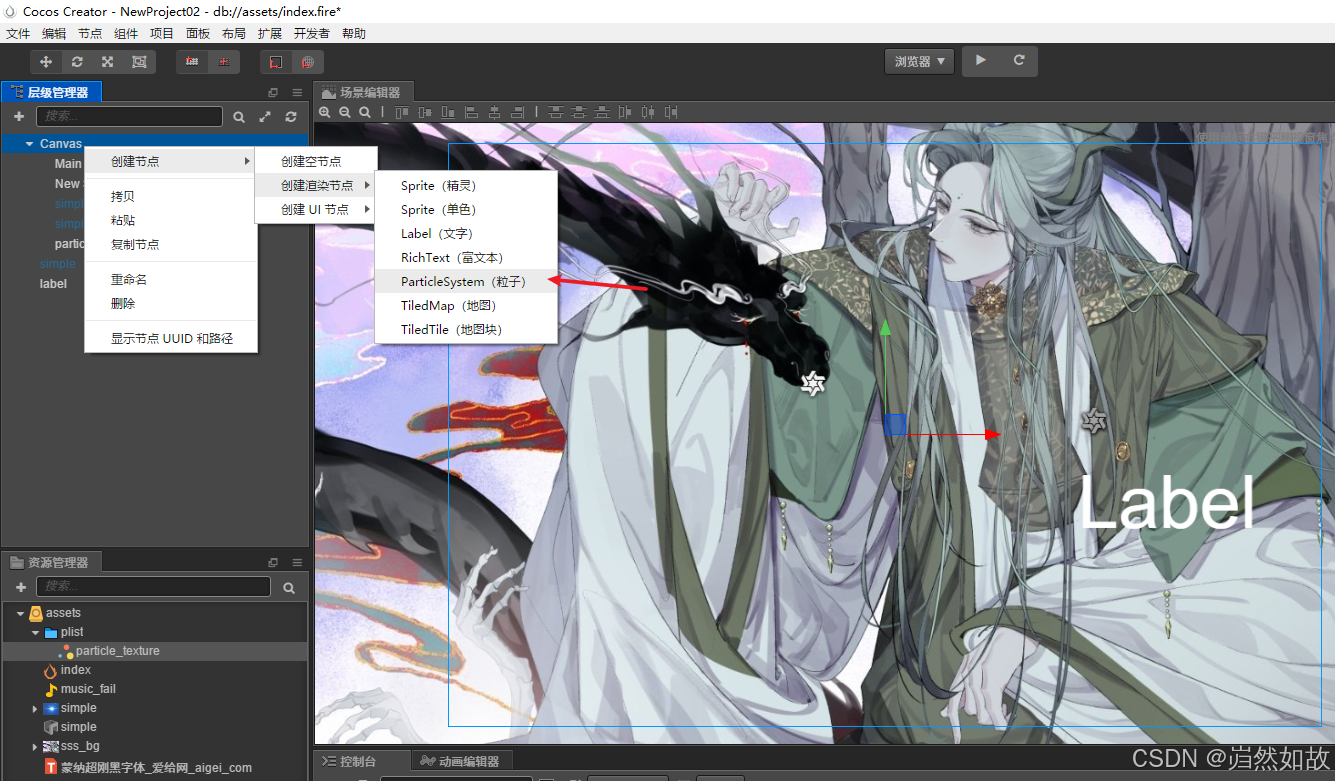Image resolution: width=1335 pixels, height=781 pixels.
Task: Expand the sss_bg asset
Action: coord(36,746)
